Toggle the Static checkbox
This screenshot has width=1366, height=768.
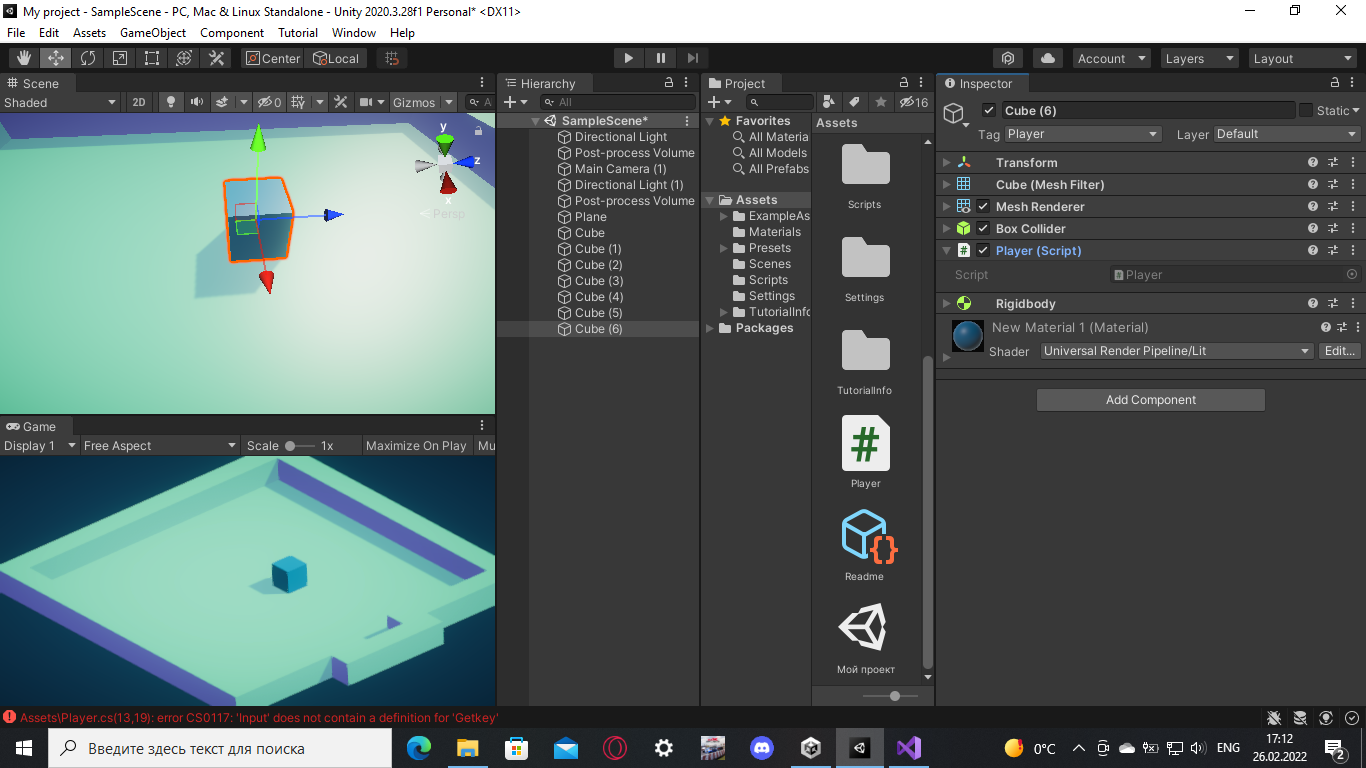click(1306, 110)
